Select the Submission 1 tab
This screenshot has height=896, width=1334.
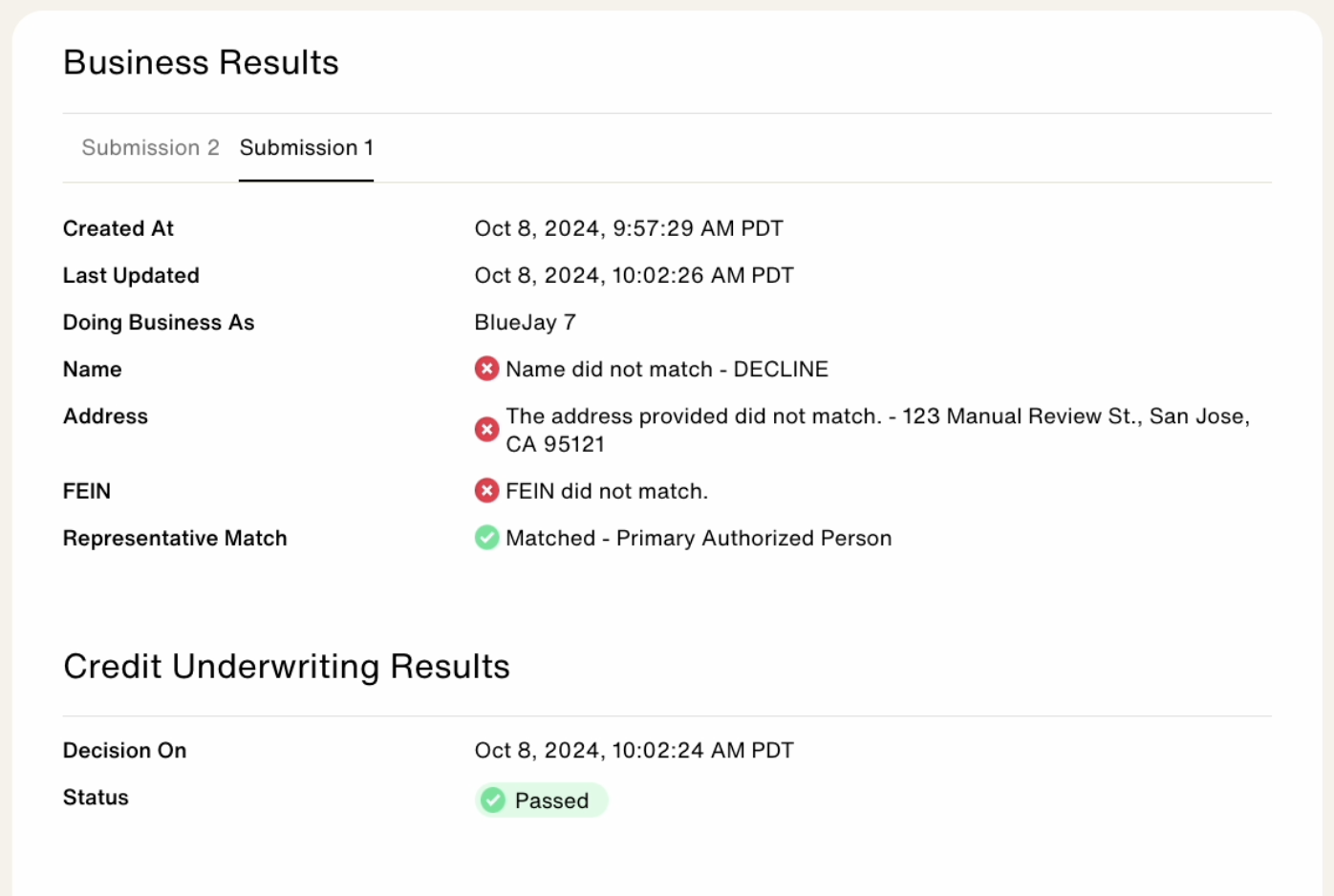[306, 148]
